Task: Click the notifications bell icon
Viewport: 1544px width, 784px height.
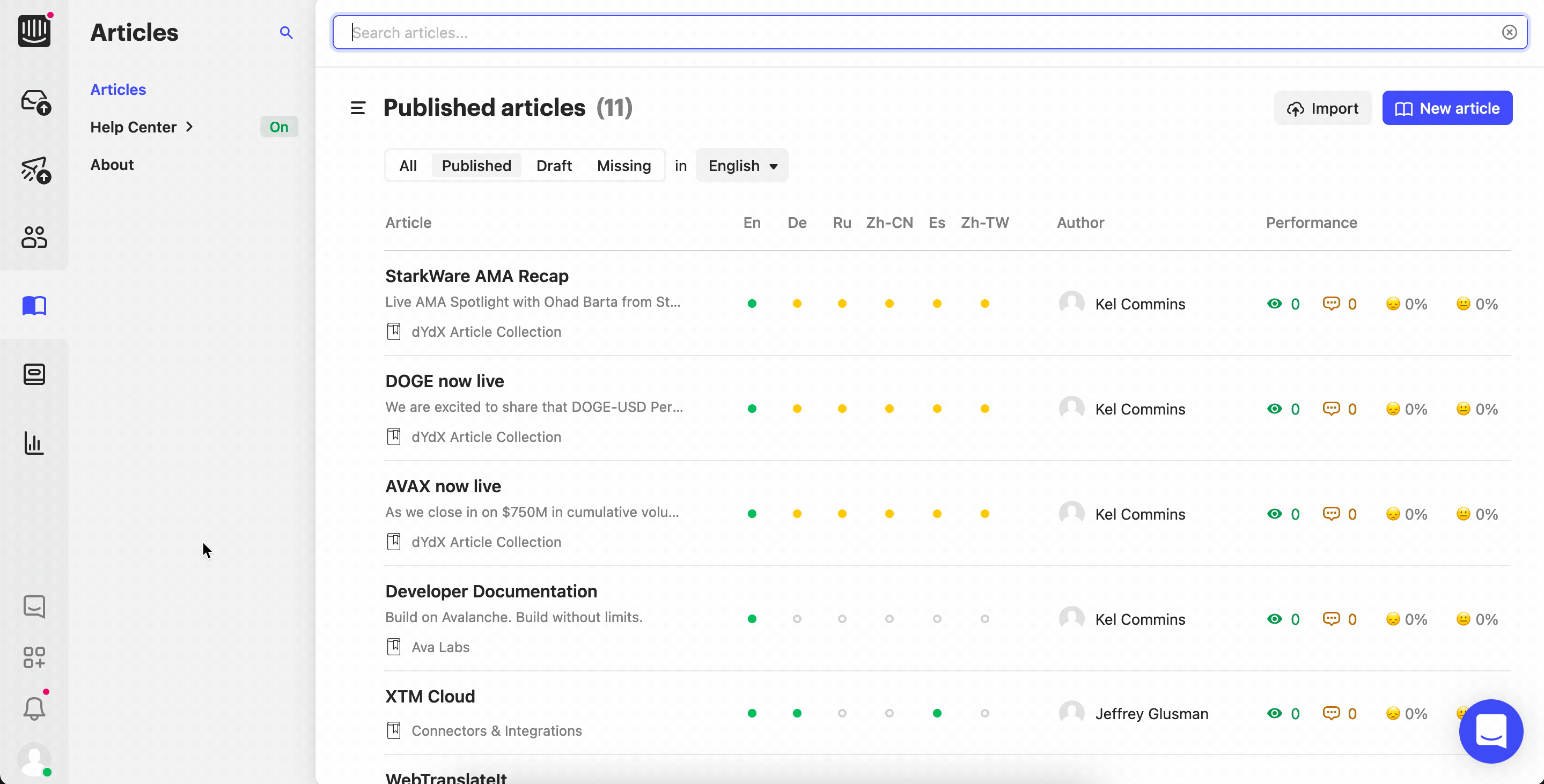Action: click(34, 708)
